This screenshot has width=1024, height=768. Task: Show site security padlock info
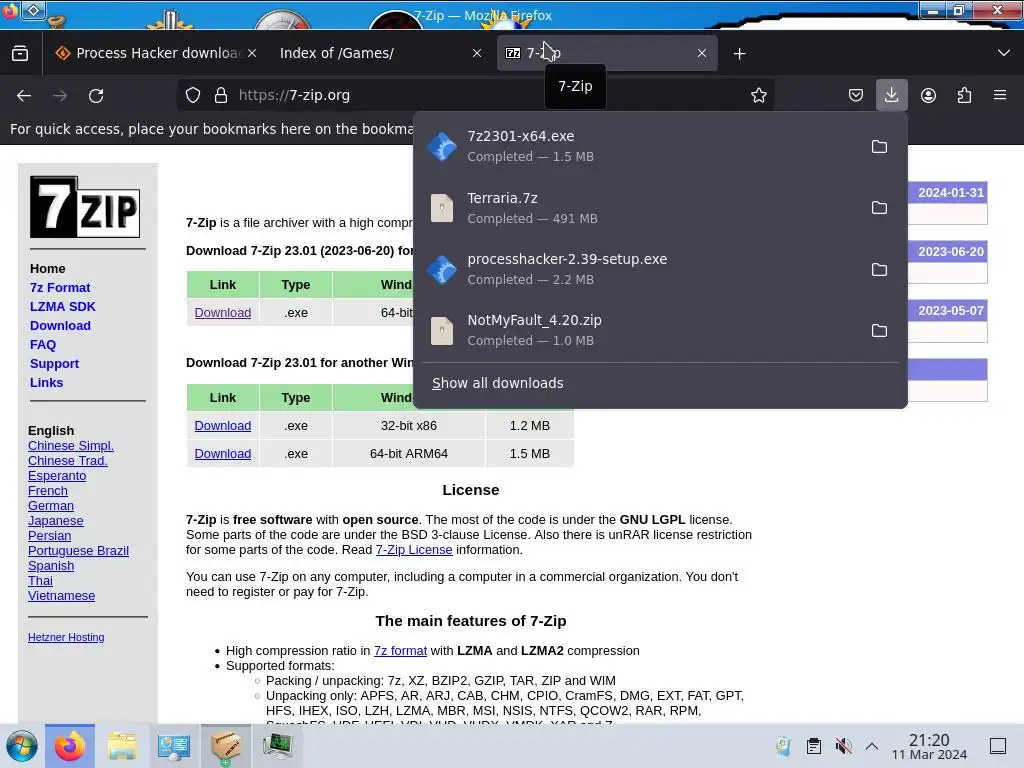tap(221, 95)
